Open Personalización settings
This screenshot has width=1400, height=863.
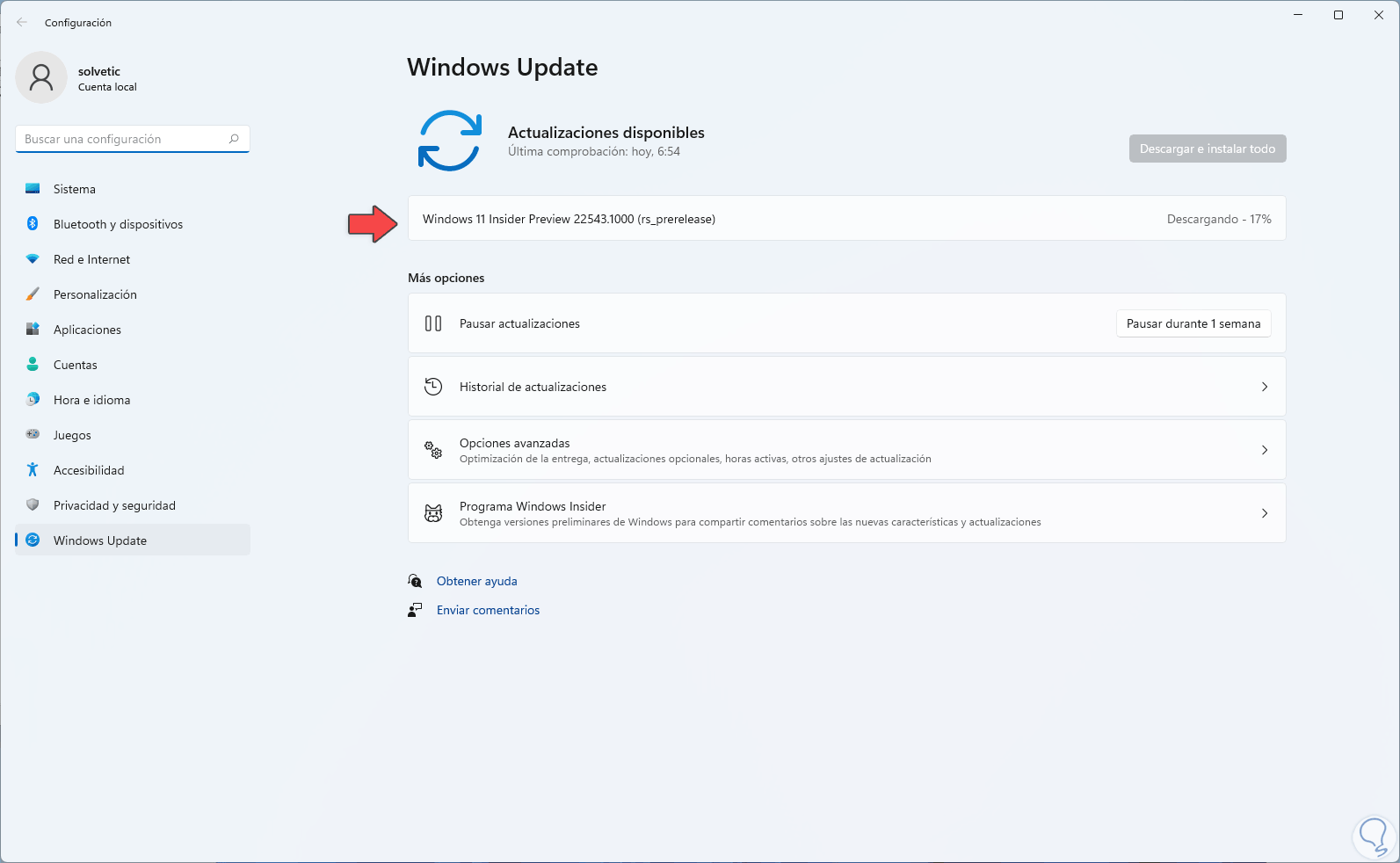point(133,294)
